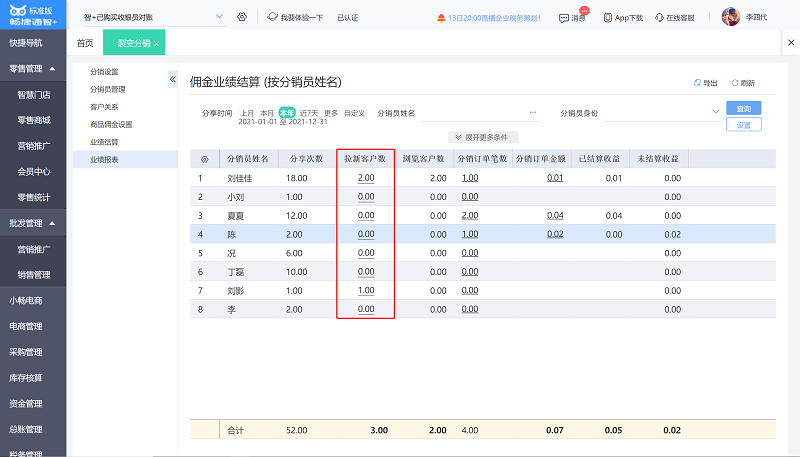Image resolution: width=800 pixels, height=457 pixels.
Task: Expand the 分销员身份 dropdown
Action: pos(715,112)
